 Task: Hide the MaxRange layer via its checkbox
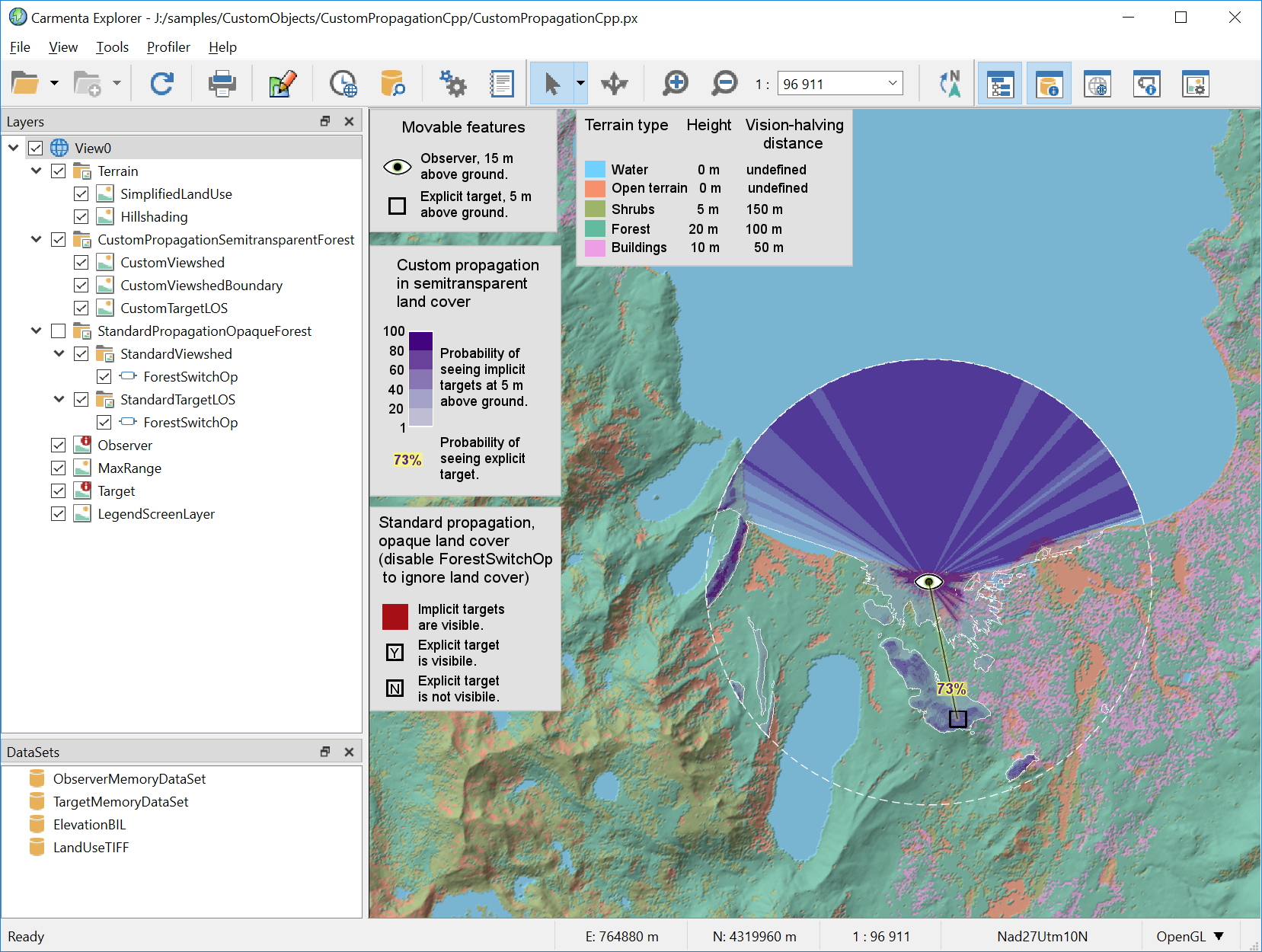[59, 468]
